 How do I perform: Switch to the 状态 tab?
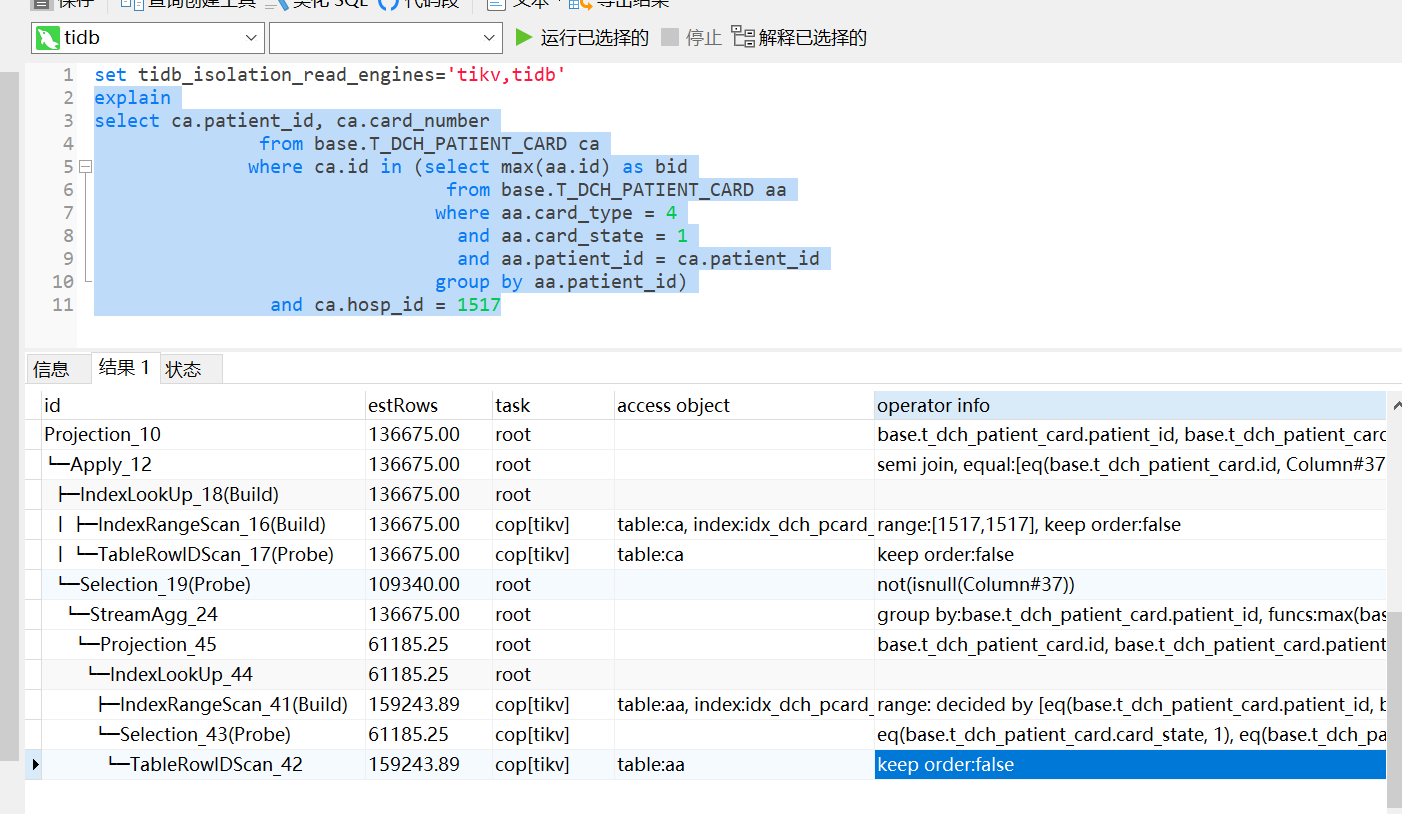coord(184,369)
